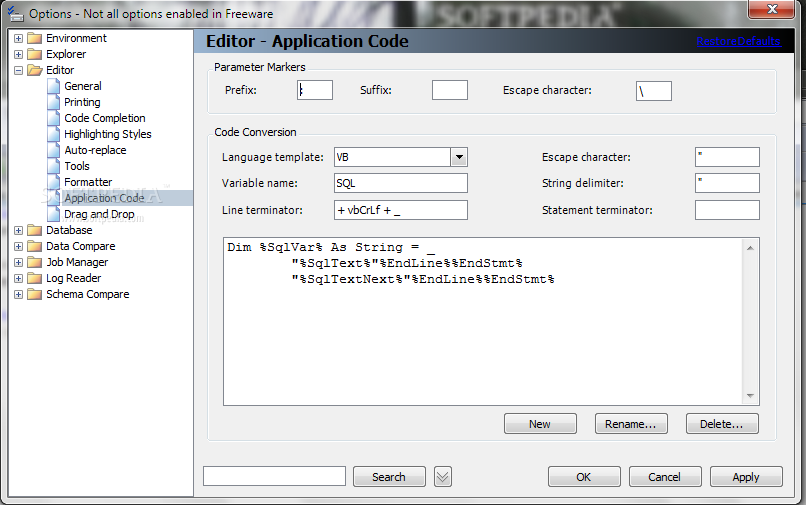806x505 pixels.
Task: Click the Formatter page icon
Action: [53, 182]
